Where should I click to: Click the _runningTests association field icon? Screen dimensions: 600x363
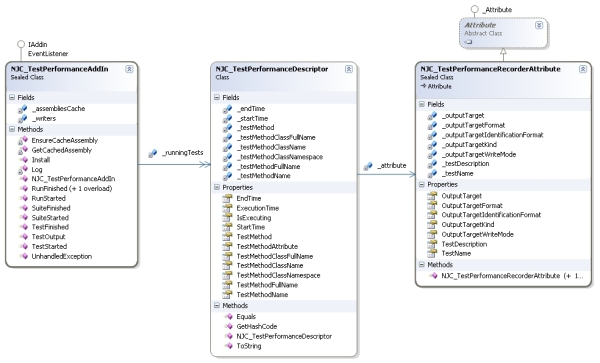coord(153,153)
